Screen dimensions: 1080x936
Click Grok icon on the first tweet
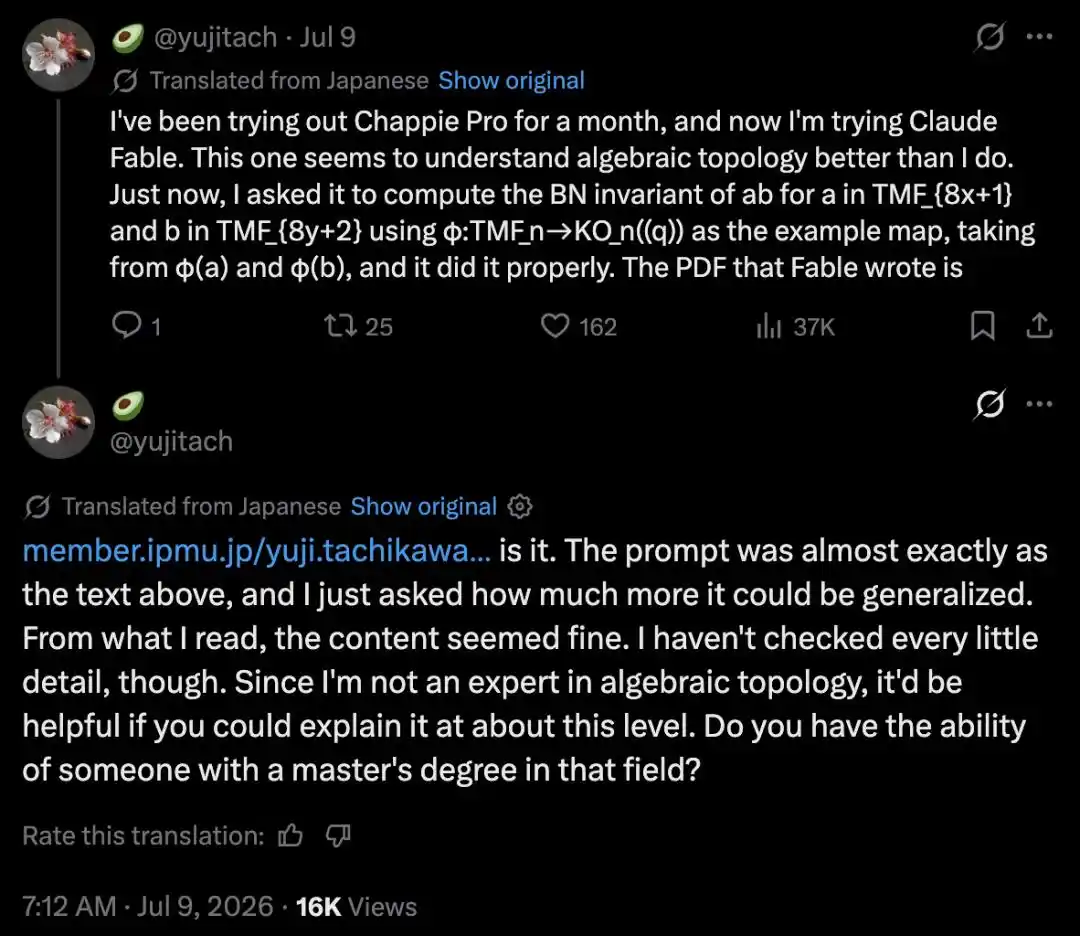[x=990, y=37]
